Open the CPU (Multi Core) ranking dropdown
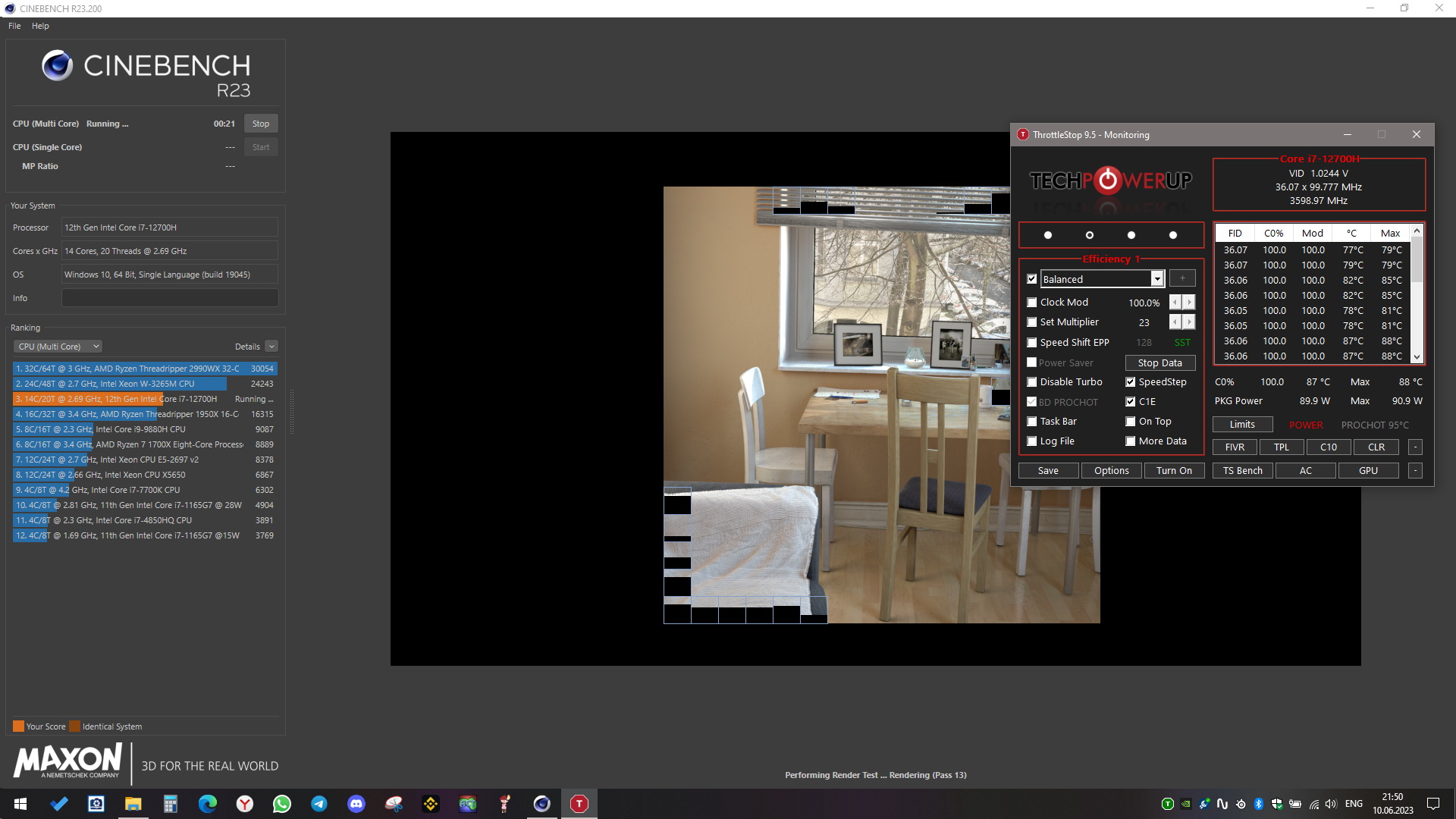Image resolution: width=1456 pixels, height=819 pixels. [x=58, y=347]
